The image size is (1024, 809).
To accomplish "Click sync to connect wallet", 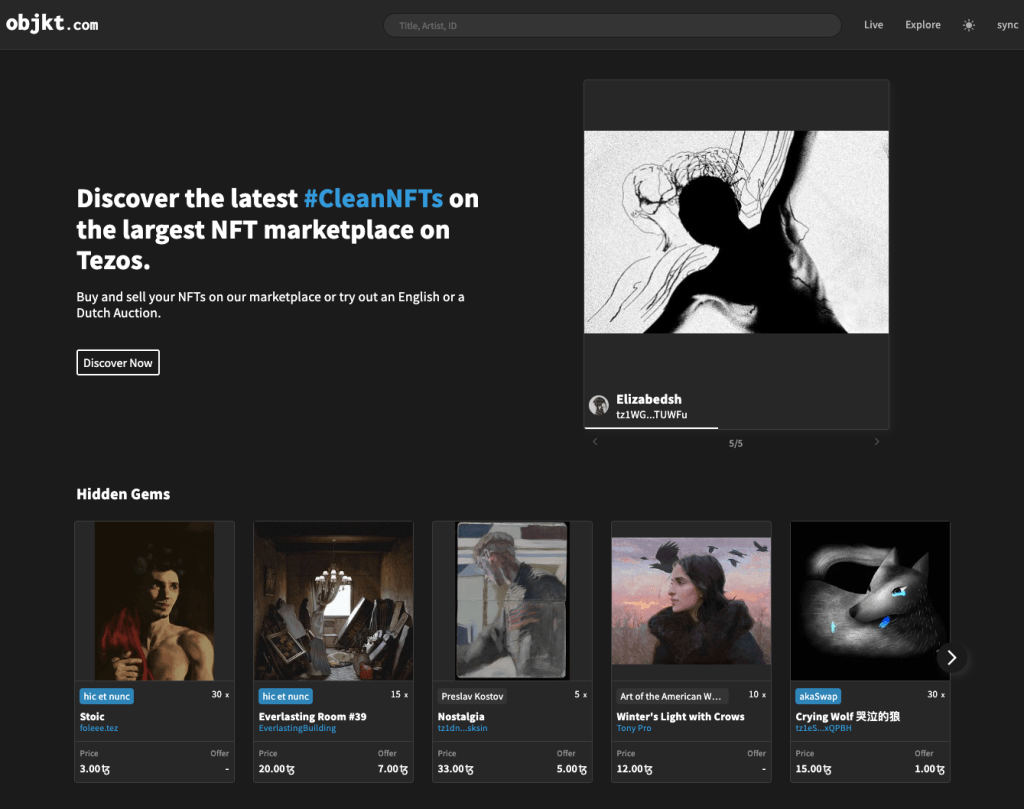I will point(1007,25).
